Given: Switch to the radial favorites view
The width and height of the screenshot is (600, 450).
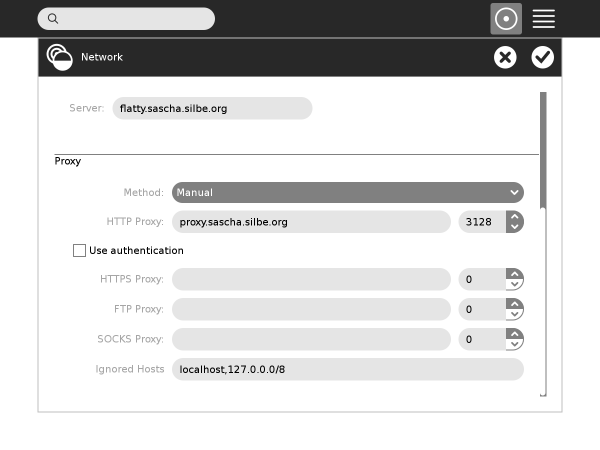Looking at the screenshot, I should pyautogui.click(x=506, y=19).
